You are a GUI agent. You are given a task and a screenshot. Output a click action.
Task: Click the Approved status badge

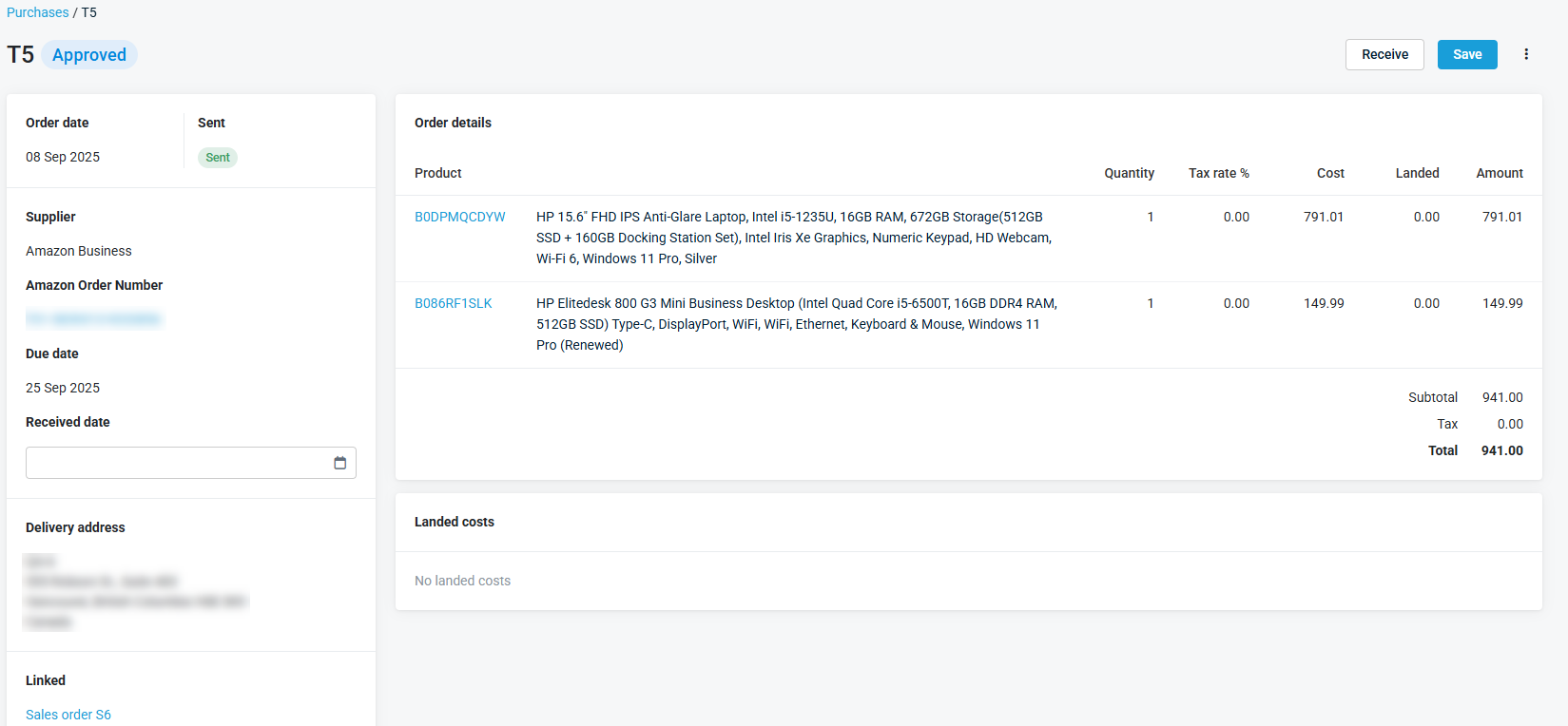[89, 55]
